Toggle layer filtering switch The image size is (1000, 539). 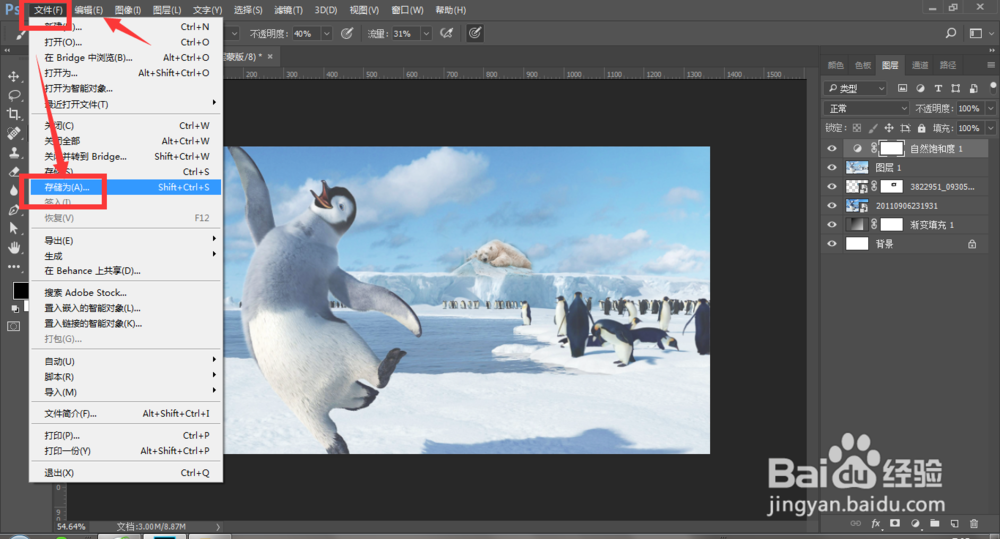point(993,86)
